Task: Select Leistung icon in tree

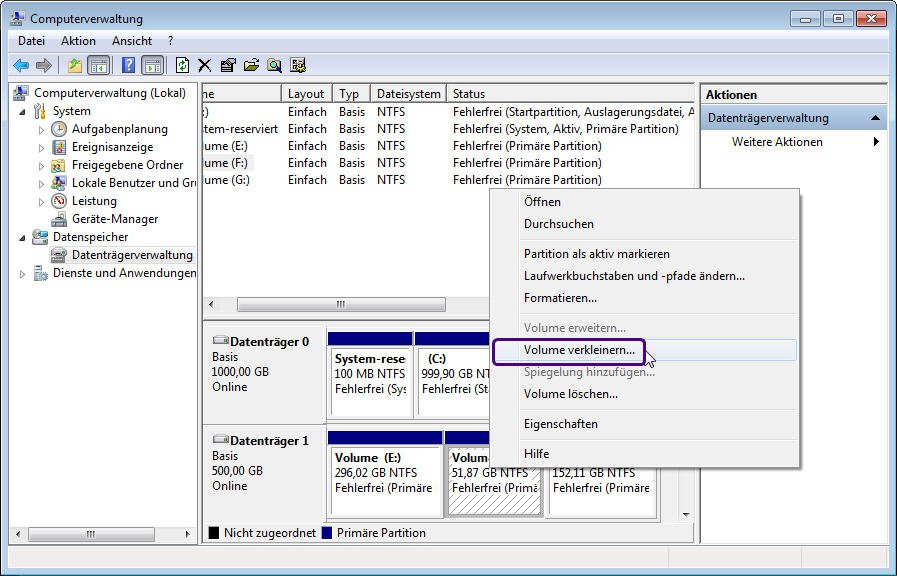Action: [59, 201]
